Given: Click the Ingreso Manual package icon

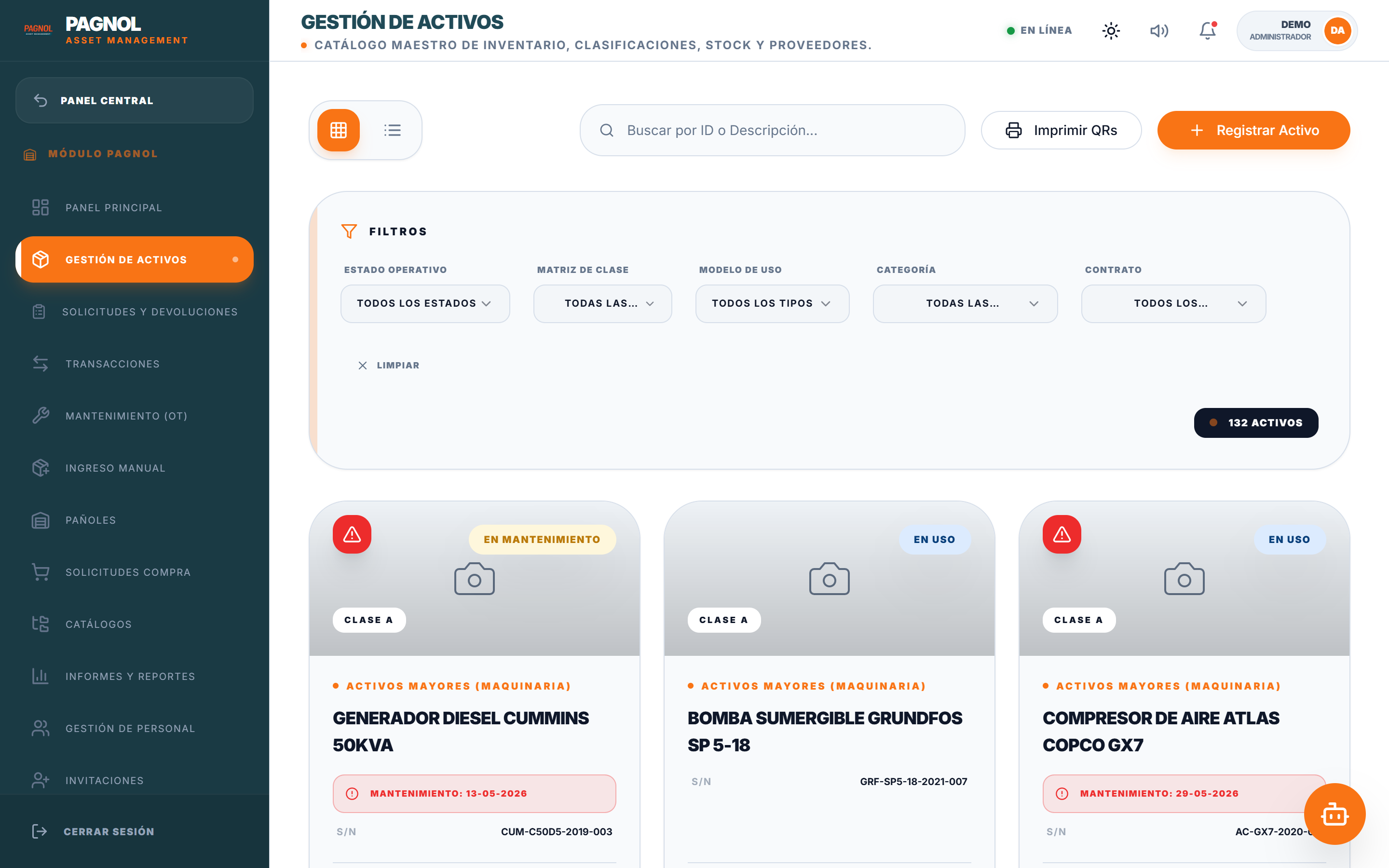Looking at the screenshot, I should coord(40,468).
